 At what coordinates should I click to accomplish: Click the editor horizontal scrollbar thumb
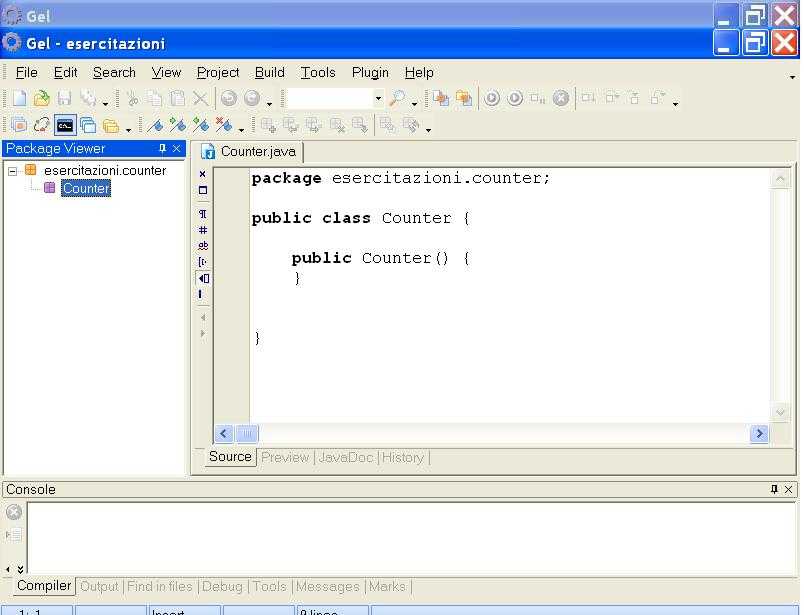(x=246, y=434)
